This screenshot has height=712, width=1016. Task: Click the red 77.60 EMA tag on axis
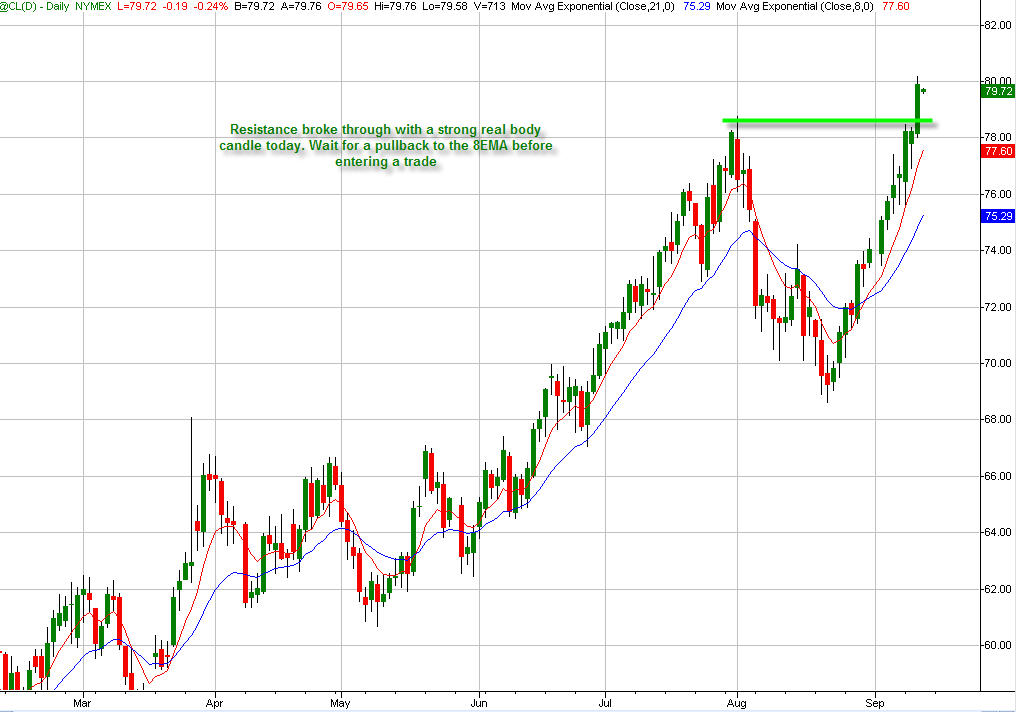[998, 151]
